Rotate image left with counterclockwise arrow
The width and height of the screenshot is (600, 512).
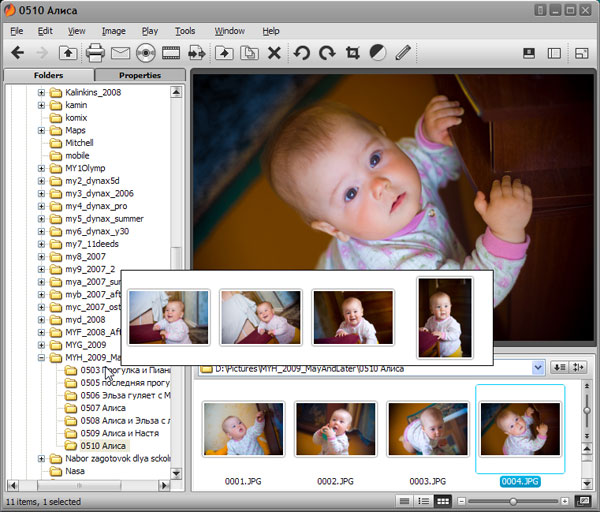tap(301, 53)
